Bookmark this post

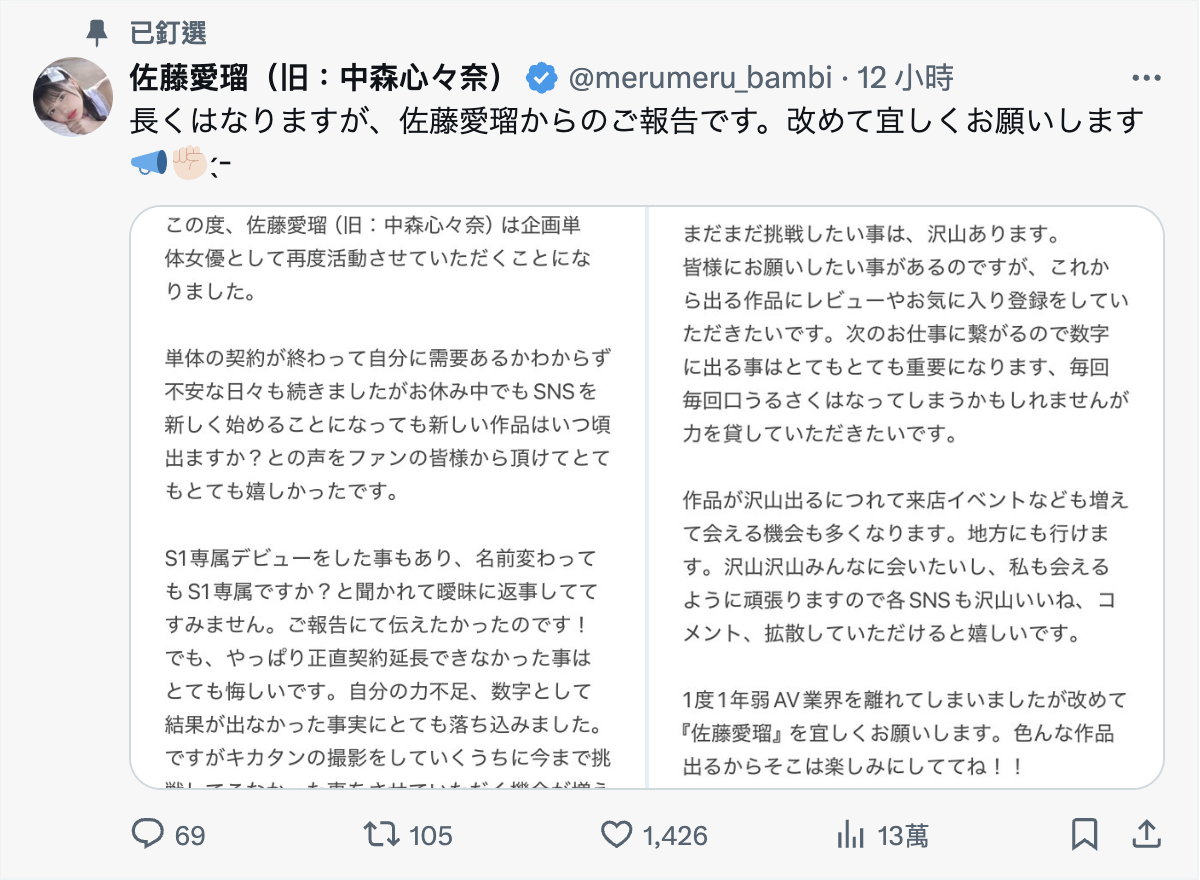1084,834
